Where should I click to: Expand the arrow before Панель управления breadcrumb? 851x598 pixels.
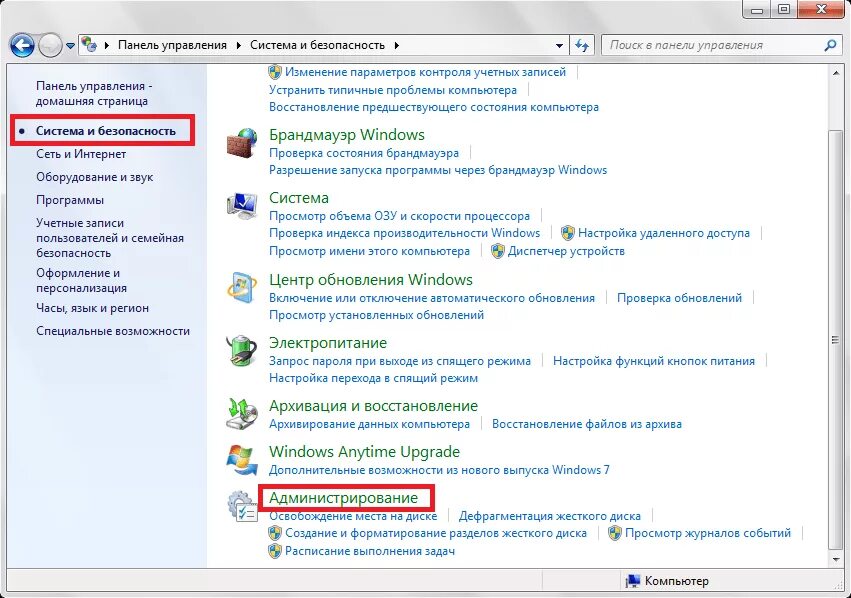(x=106, y=46)
